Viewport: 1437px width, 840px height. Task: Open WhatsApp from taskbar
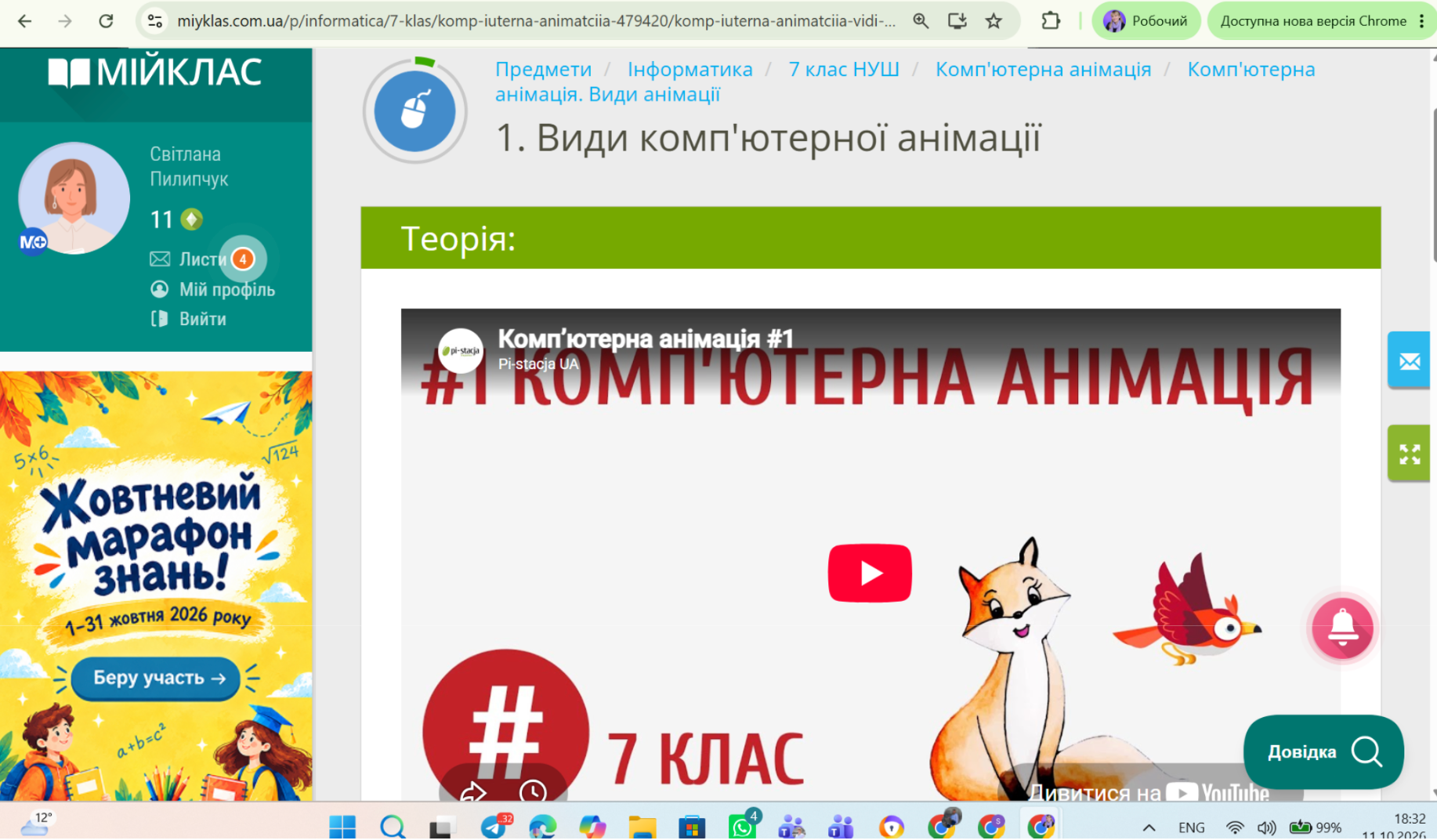(x=742, y=826)
